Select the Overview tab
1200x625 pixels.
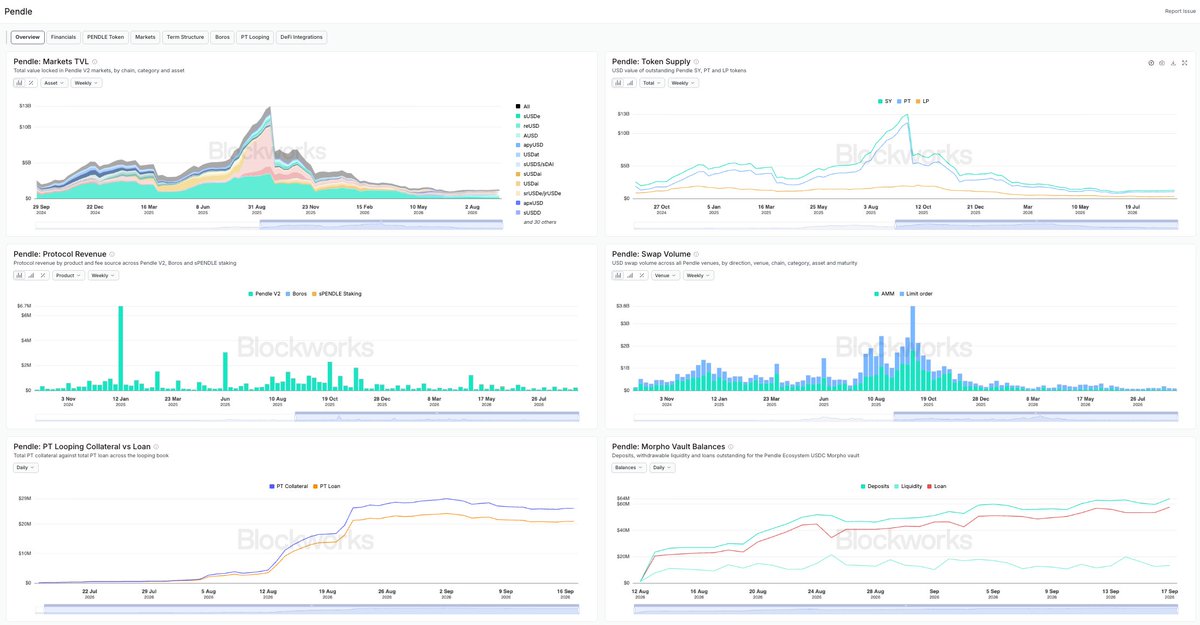coord(28,37)
